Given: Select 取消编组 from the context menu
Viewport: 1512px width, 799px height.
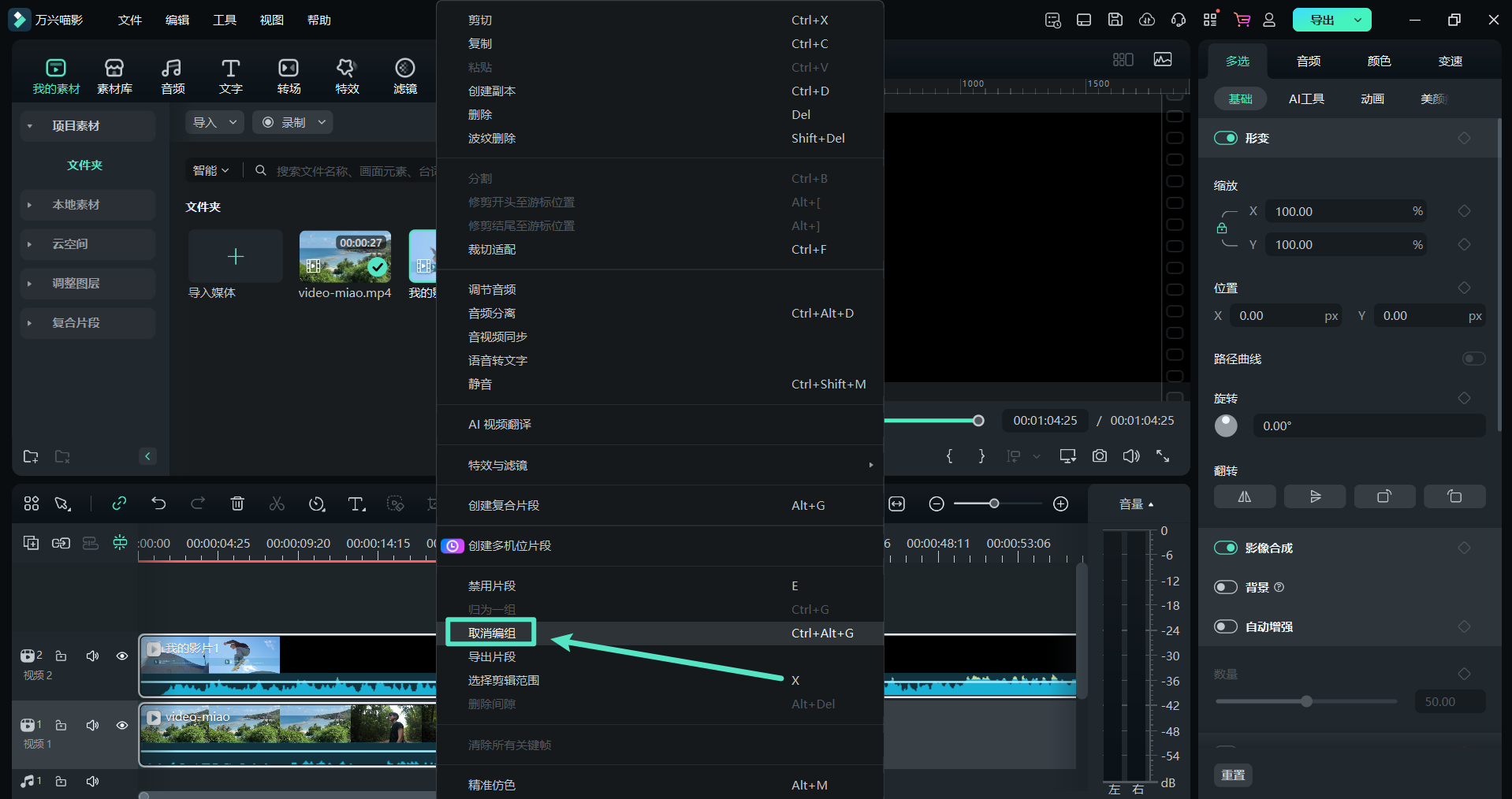Looking at the screenshot, I should [x=492, y=633].
